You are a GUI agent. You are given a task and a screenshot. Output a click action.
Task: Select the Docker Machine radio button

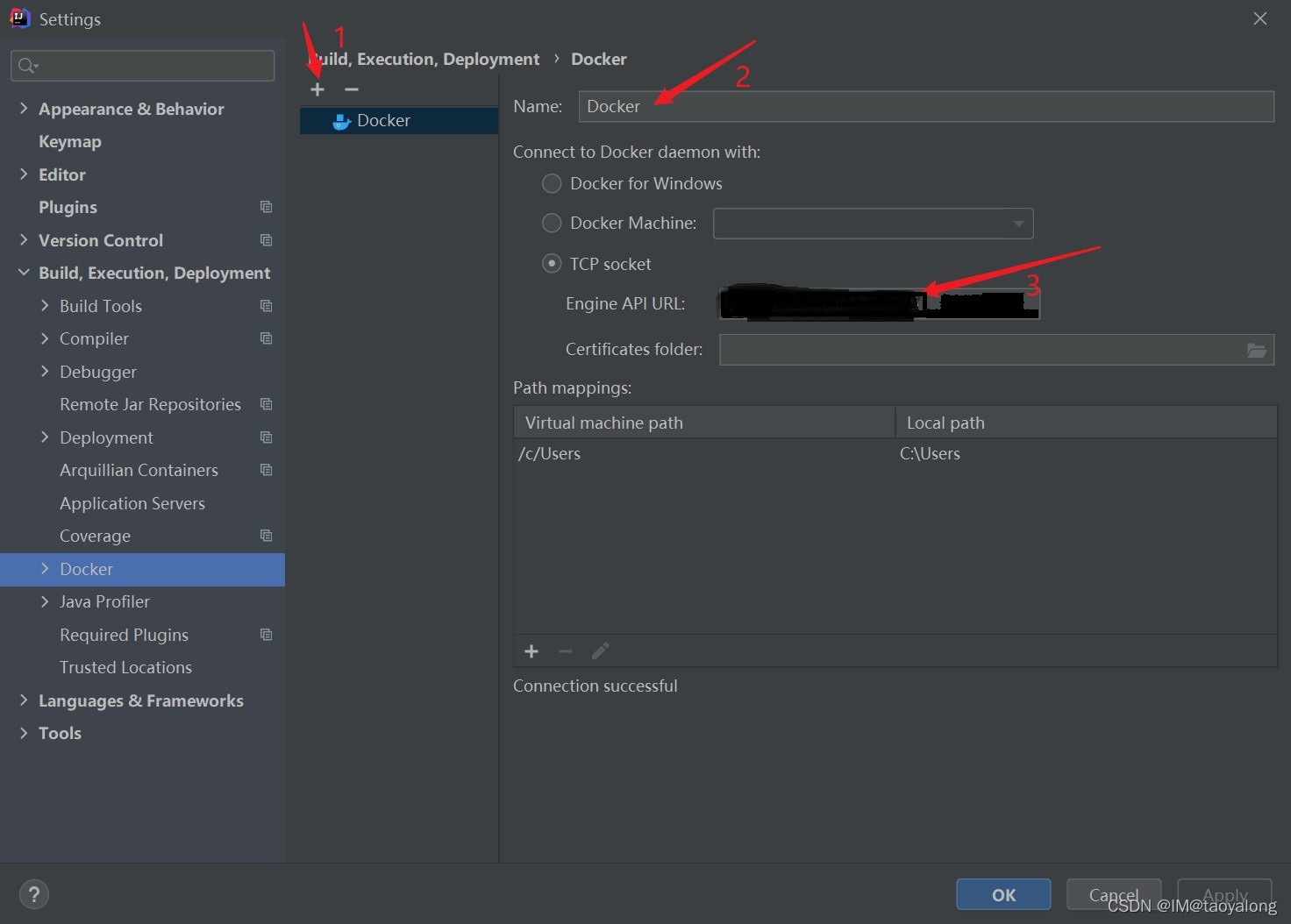[552, 224]
